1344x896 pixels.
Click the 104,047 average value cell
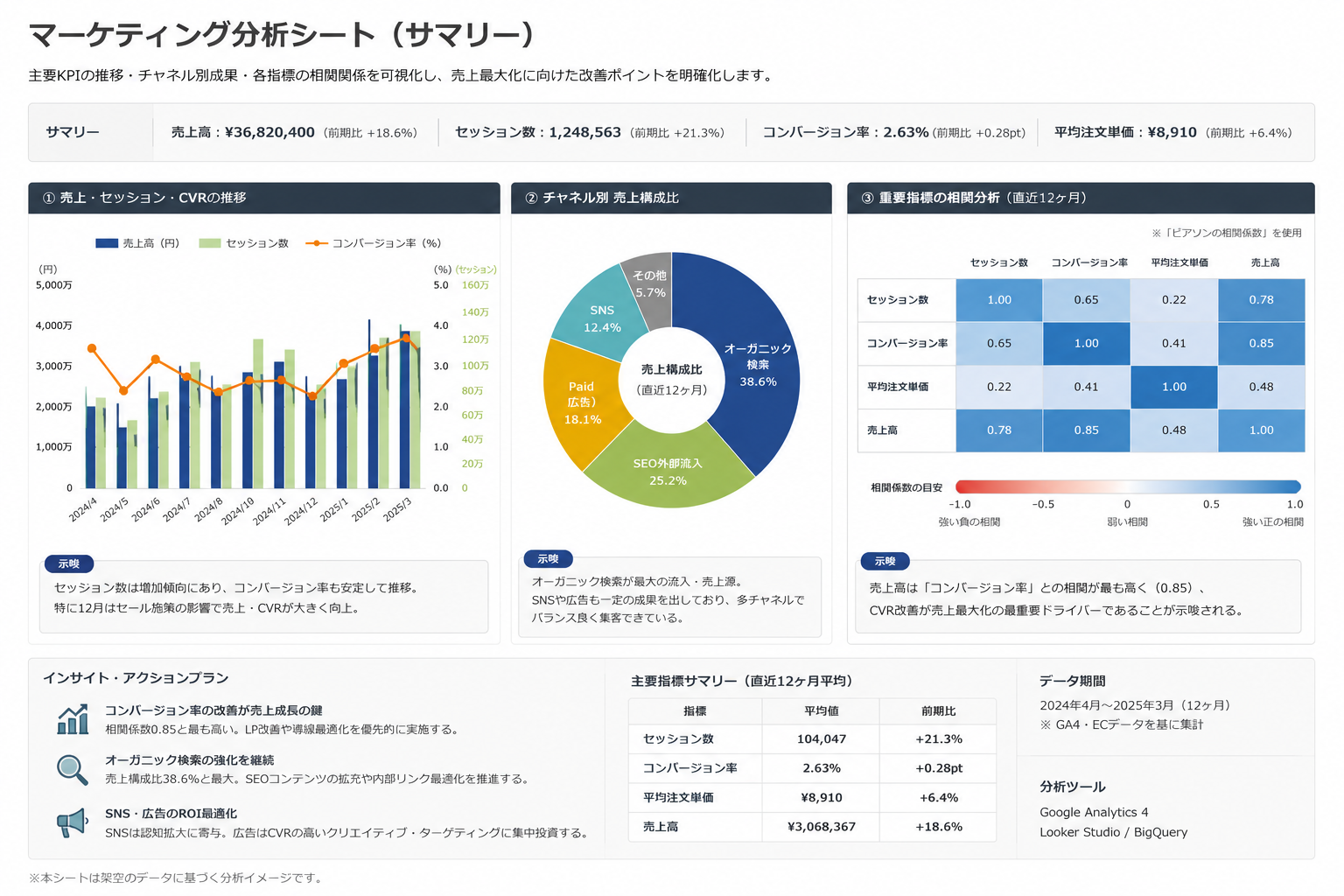coord(822,738)
